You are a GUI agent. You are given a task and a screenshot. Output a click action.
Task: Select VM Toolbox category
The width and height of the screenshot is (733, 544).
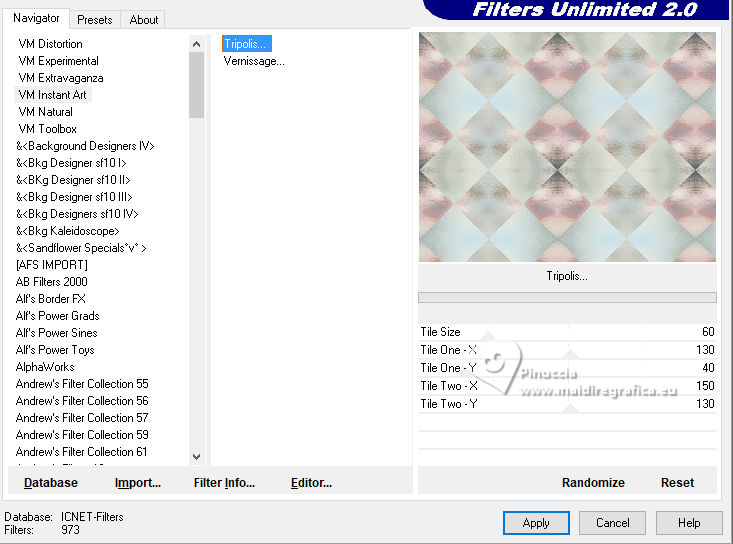coord(47,129)
